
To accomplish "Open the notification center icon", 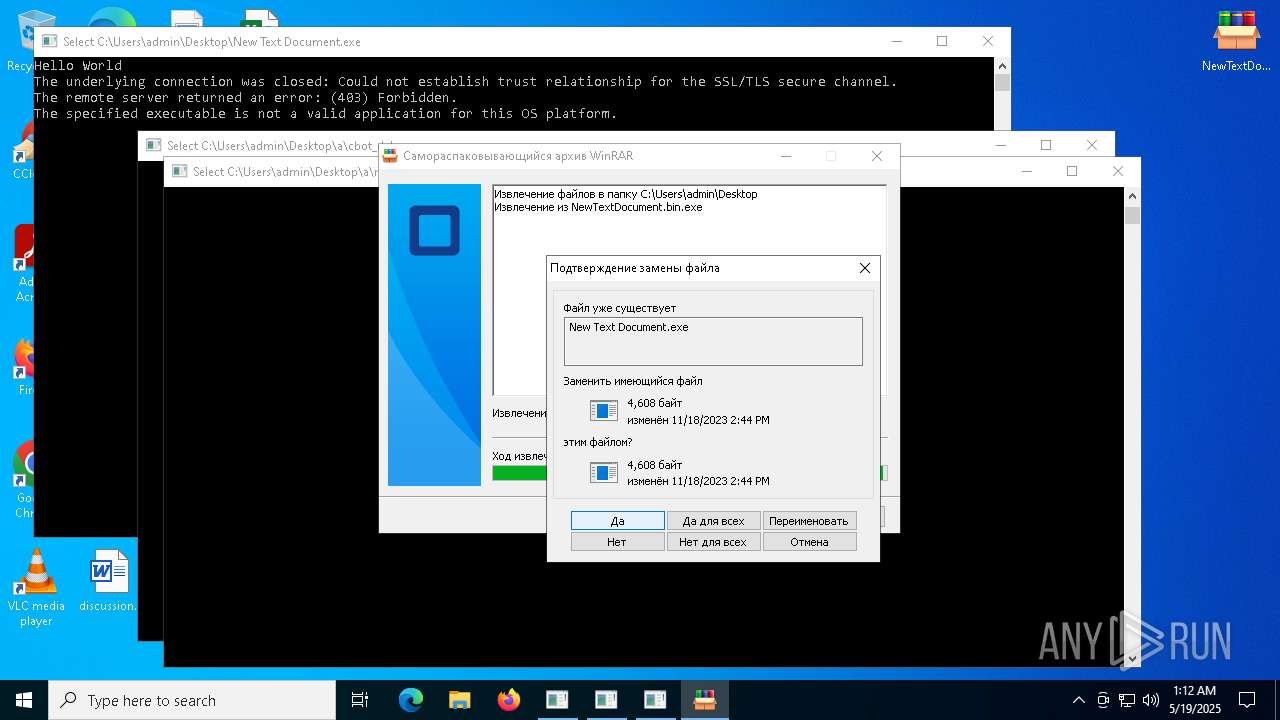I will (x=1247, y=700).
